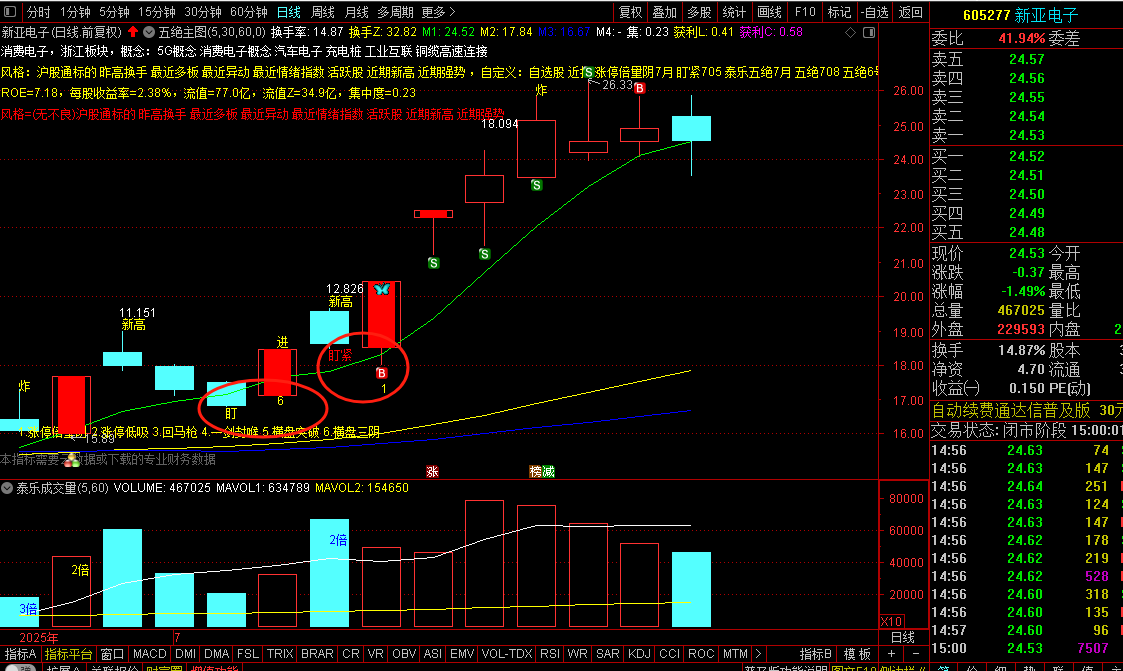Click the green S marker under 22.00 candle
Viewport: 1123px width, 671px height.
433,263
